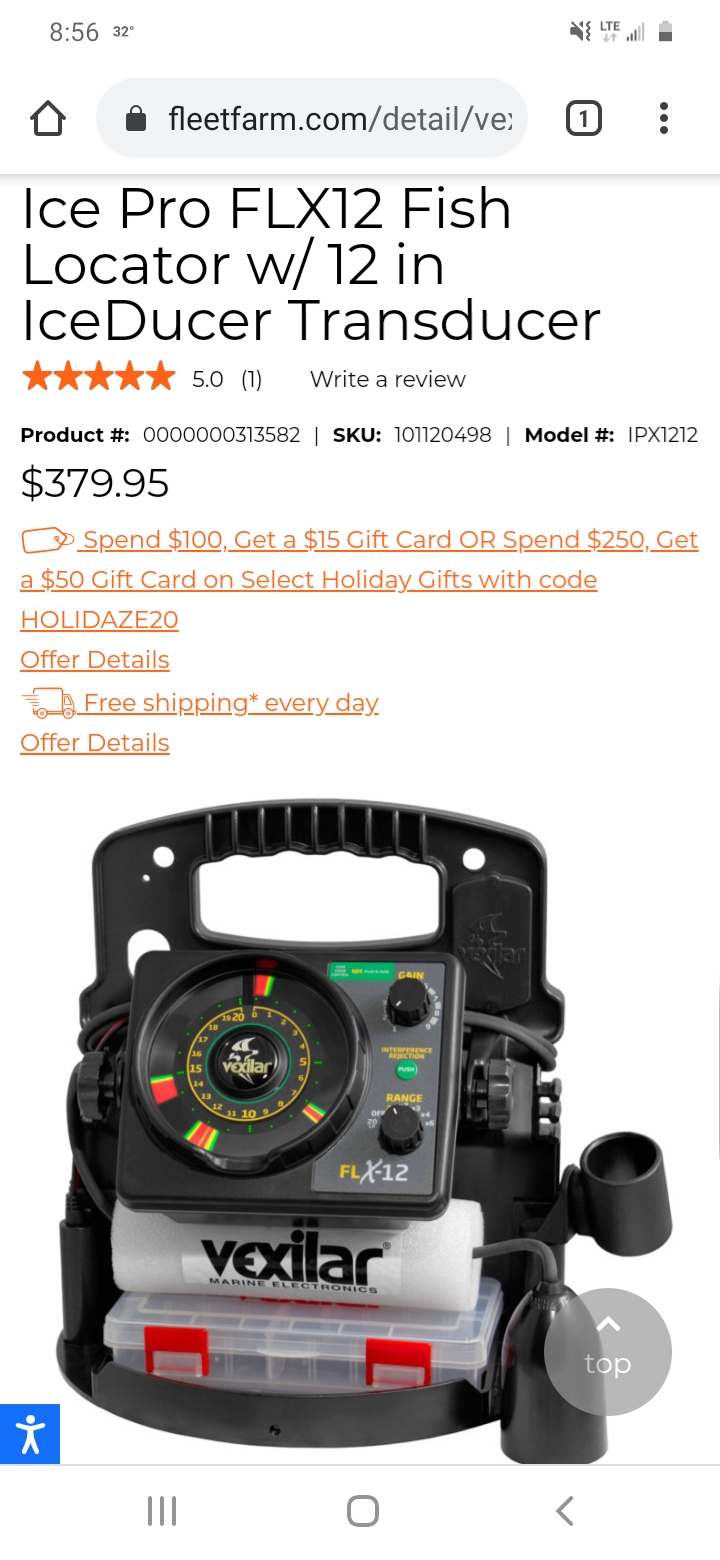This screenshot has height=1560, width=720.
Task: Tap Android home navigation button
Action: click(362, 1511)
